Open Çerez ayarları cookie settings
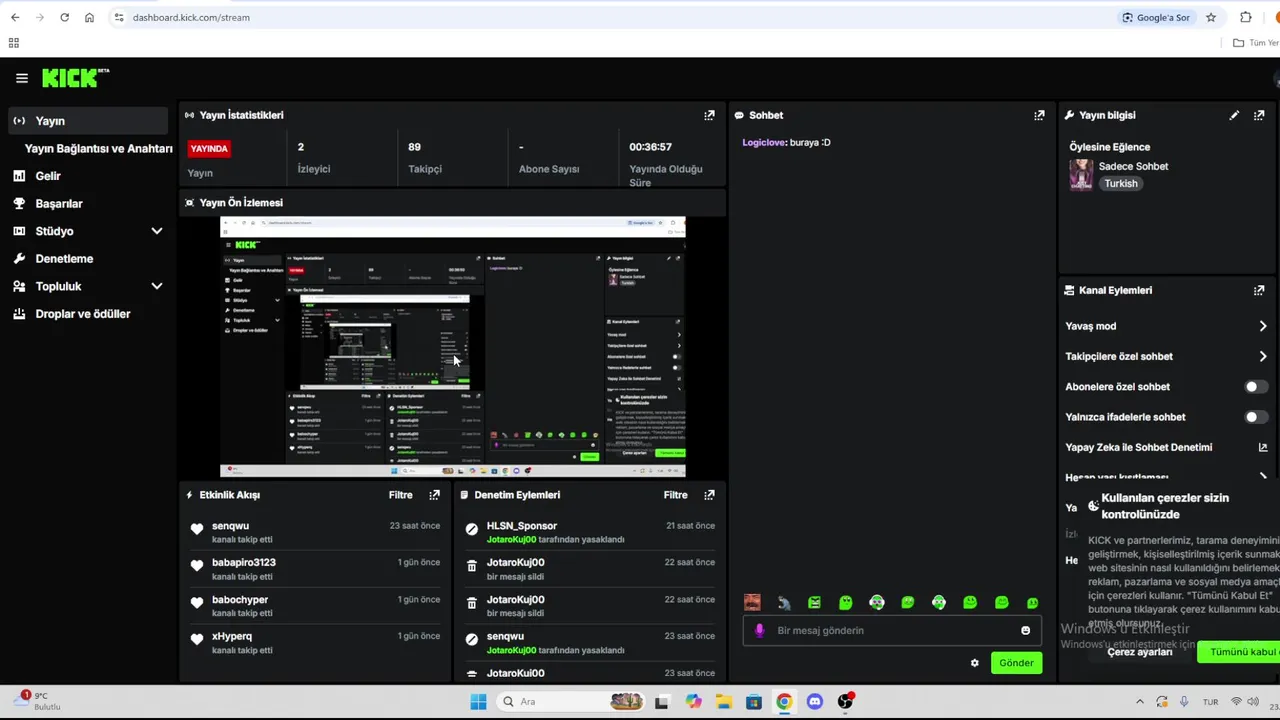The image size is (1280, 720). (1139, 652)
